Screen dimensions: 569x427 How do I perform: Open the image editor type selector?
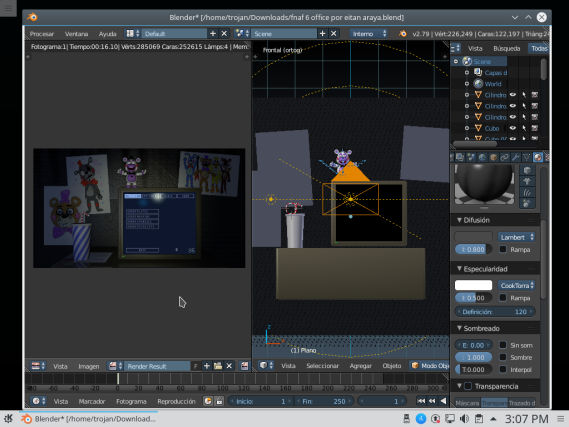pyautogui.click(x=37, y=366)
